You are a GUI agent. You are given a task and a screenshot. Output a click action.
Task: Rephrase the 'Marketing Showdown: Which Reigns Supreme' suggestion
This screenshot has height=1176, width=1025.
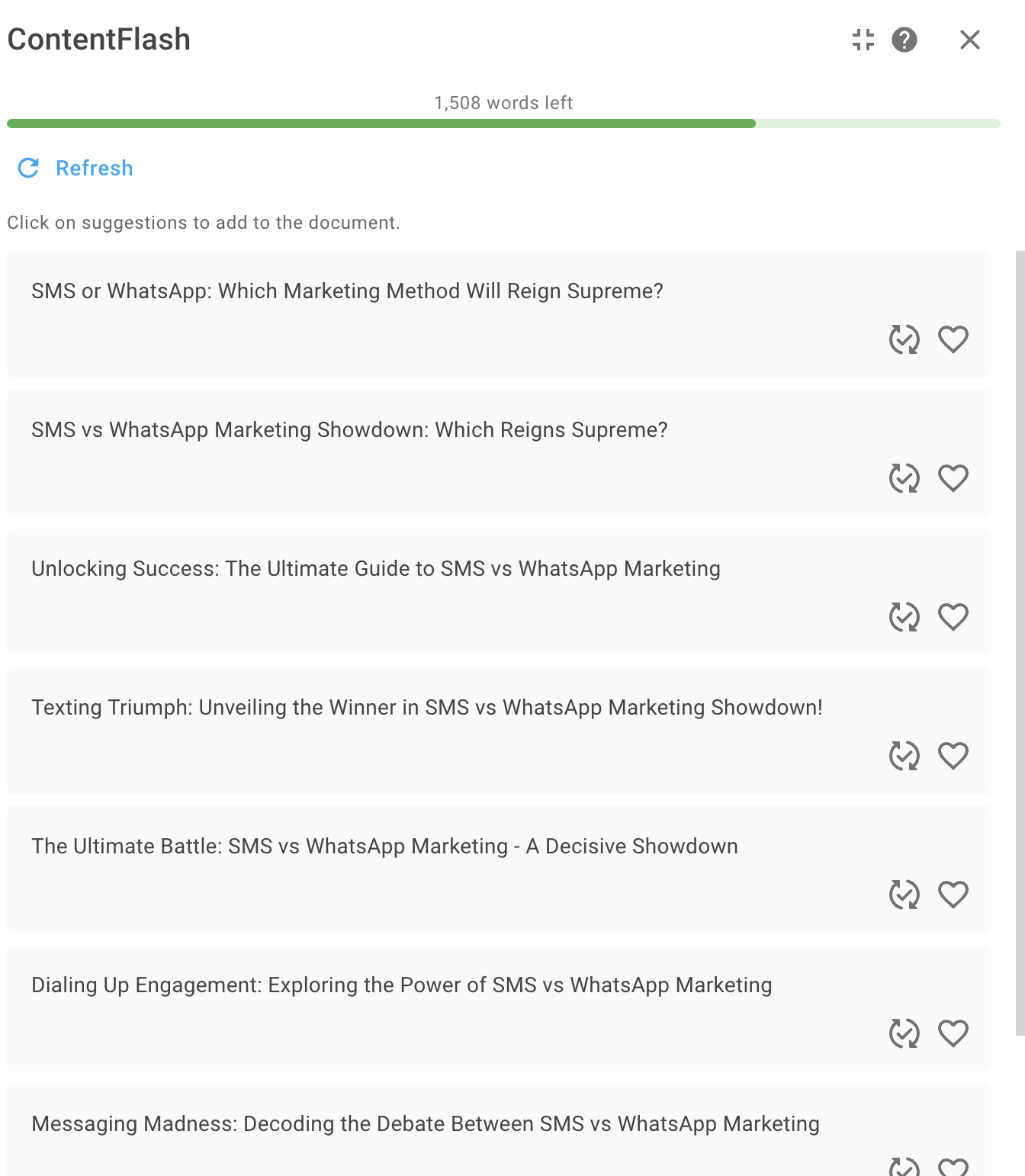pyautogui.click(x=905, y=478)
